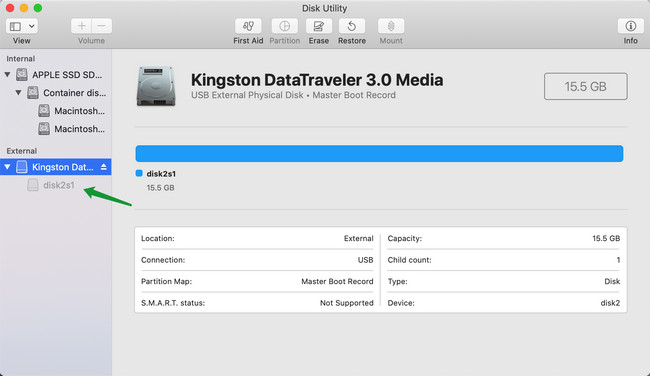
Task: Click the yellow minimize window button
Action: click(24, 8)
